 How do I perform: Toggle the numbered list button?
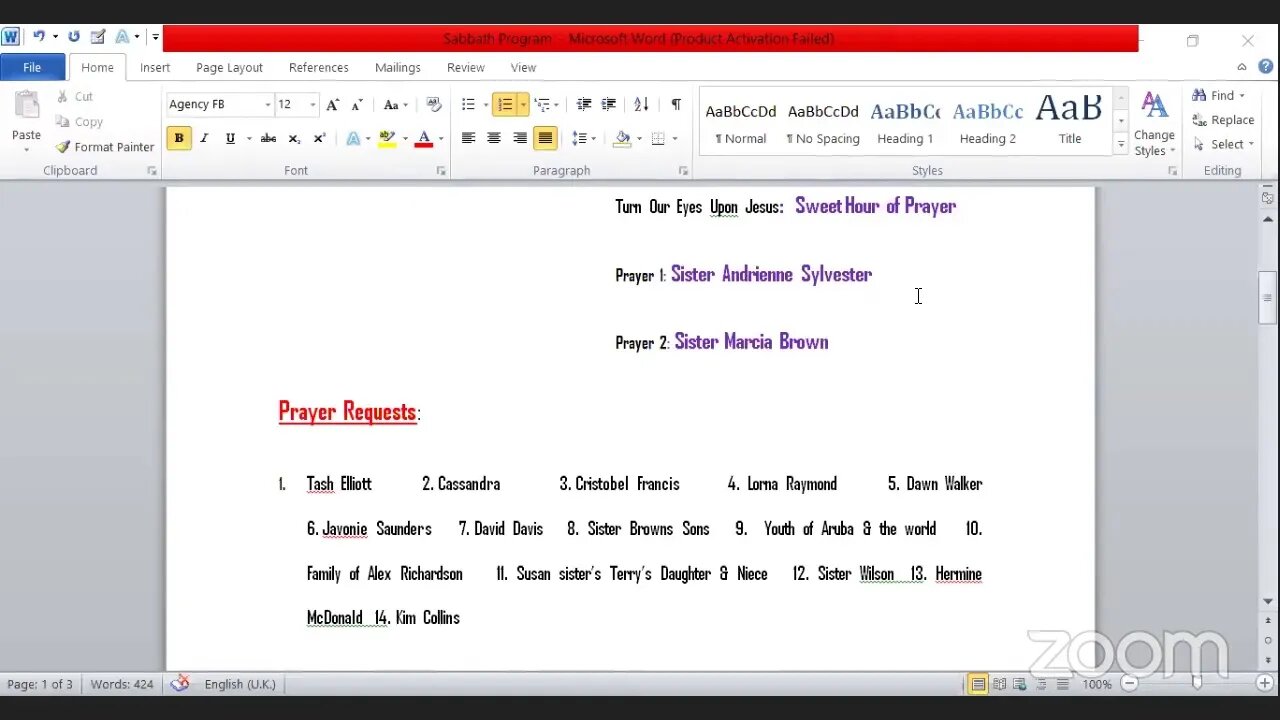(504, 104)
